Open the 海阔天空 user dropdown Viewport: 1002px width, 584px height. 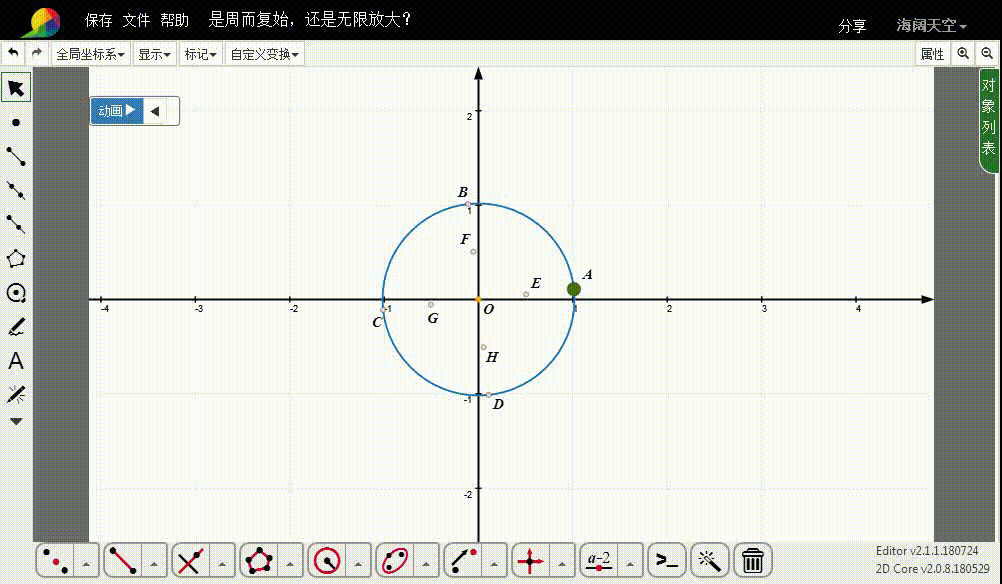pos(931,26)
